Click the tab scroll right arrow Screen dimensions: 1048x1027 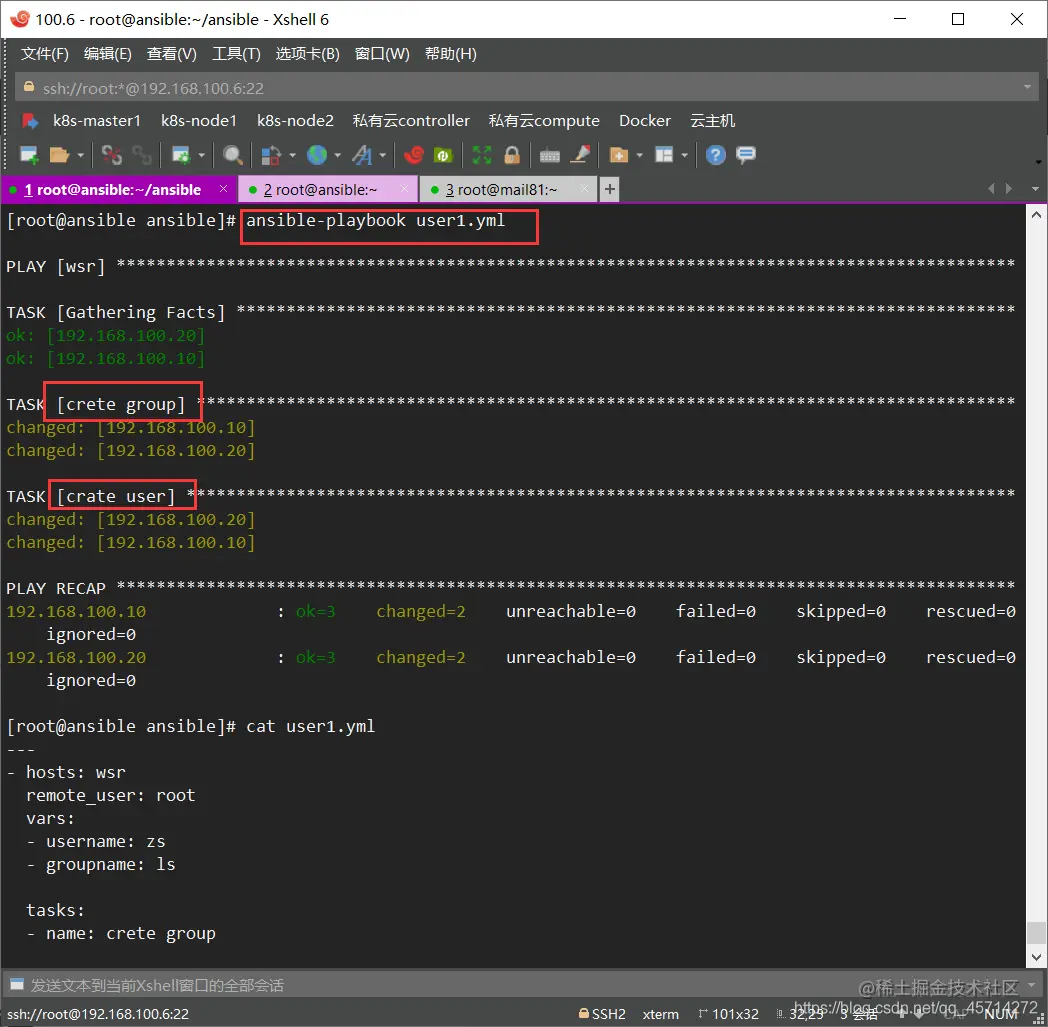[x=1009, y=189]
